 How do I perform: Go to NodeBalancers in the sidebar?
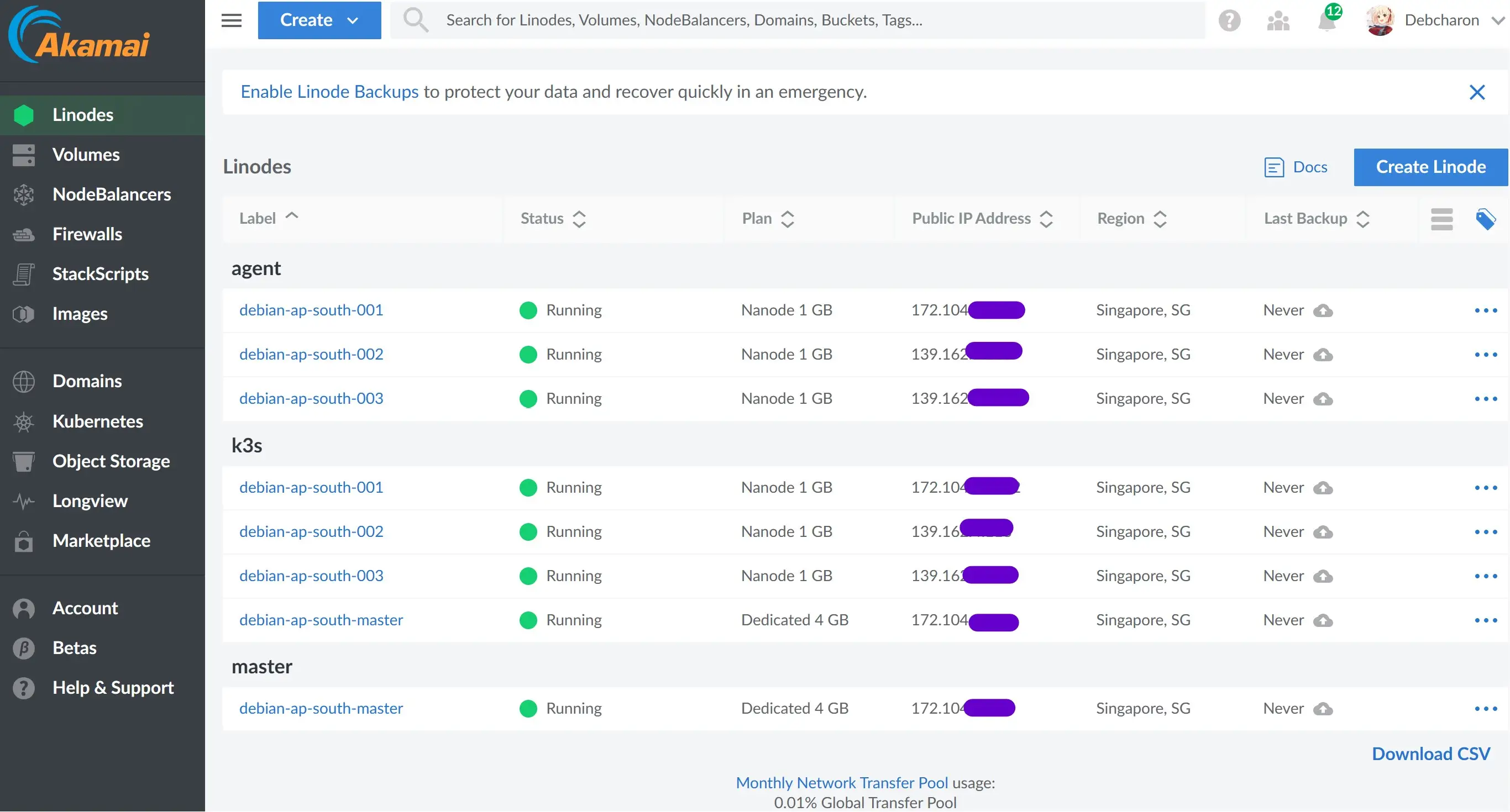coord(103,194)
